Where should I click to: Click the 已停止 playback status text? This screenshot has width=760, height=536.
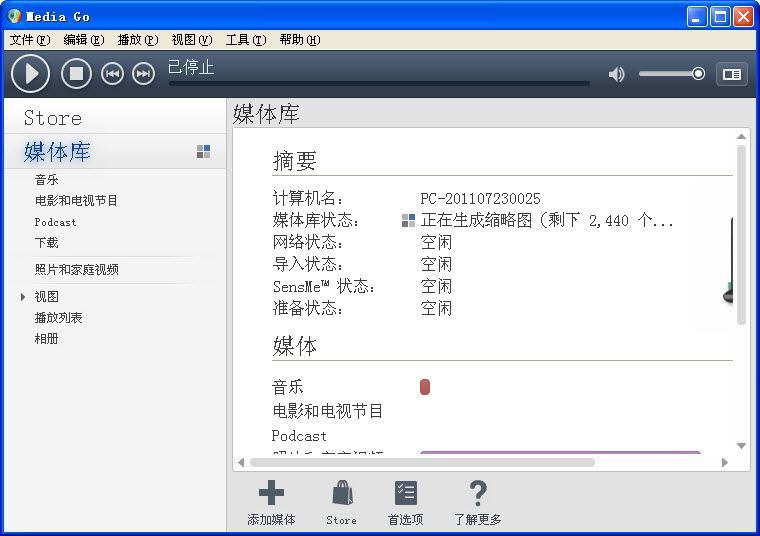pyautogui.click(x=191, y=67)
